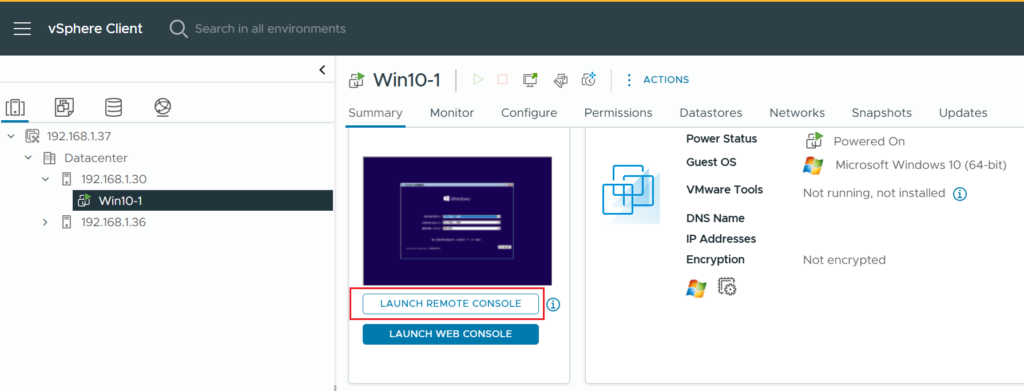Open the Storage inventory view

click(113, 107)
